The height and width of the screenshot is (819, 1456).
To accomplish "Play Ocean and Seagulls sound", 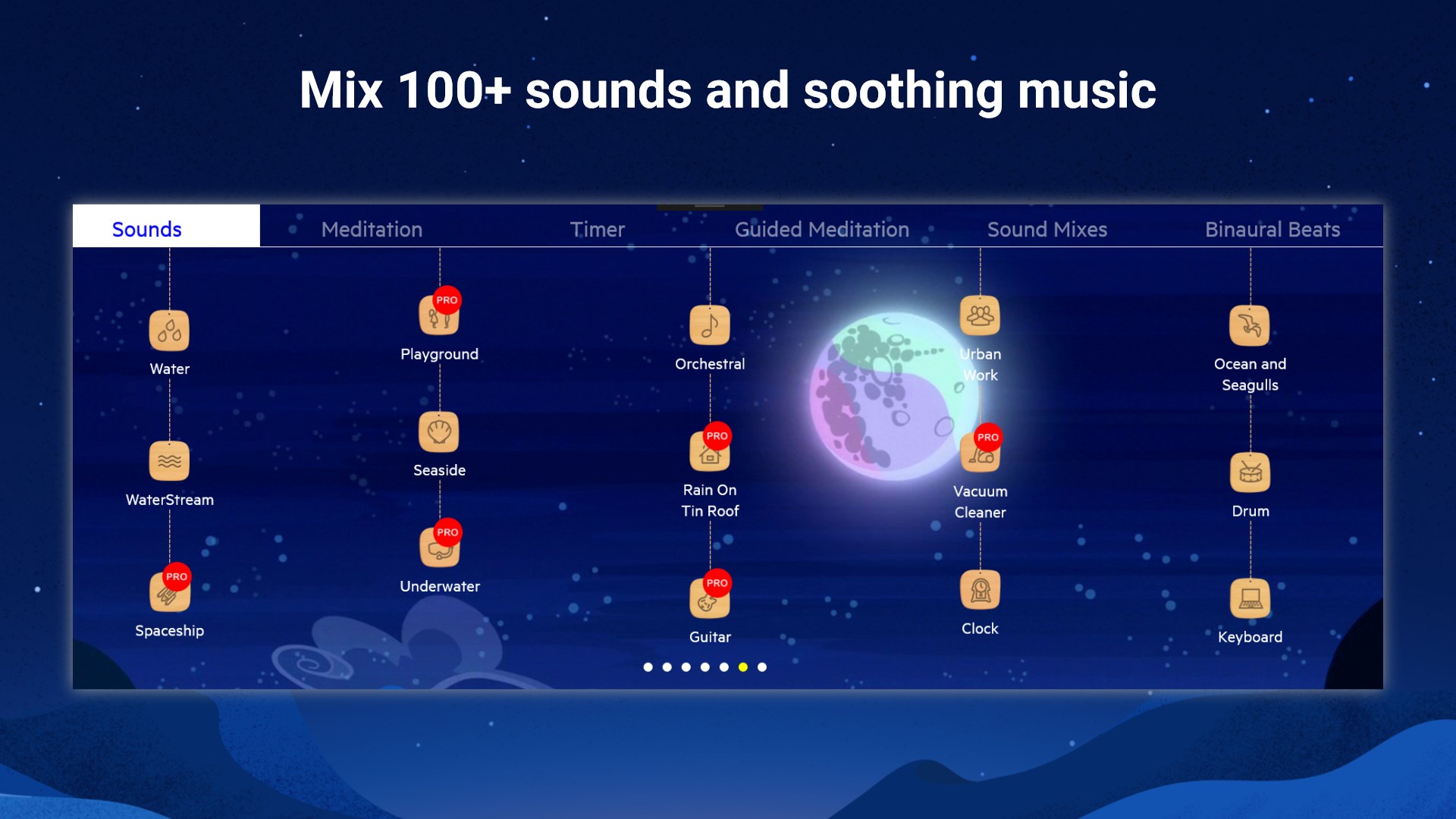I will click(x=1250, y=326).
